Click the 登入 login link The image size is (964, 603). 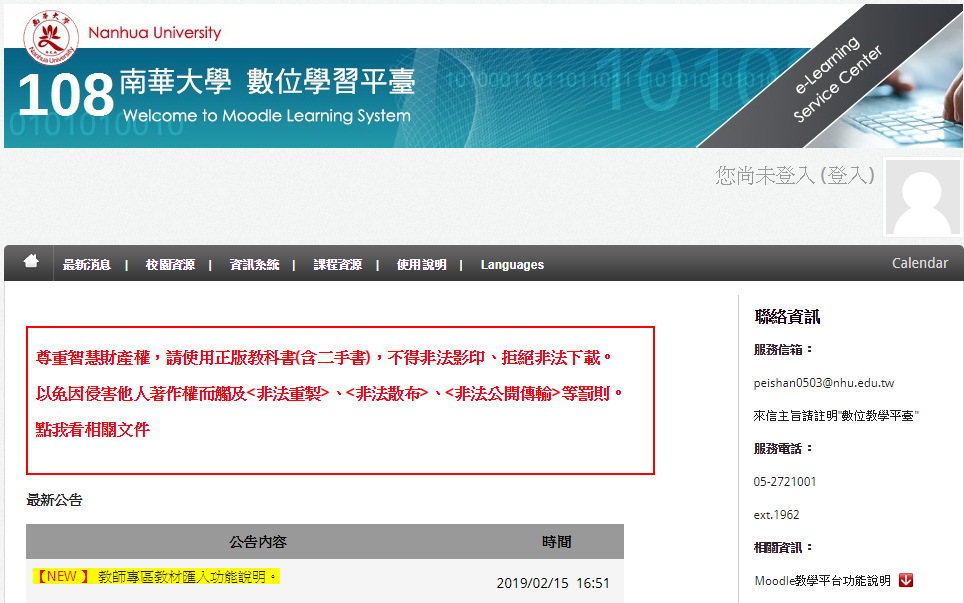point(847,176)
